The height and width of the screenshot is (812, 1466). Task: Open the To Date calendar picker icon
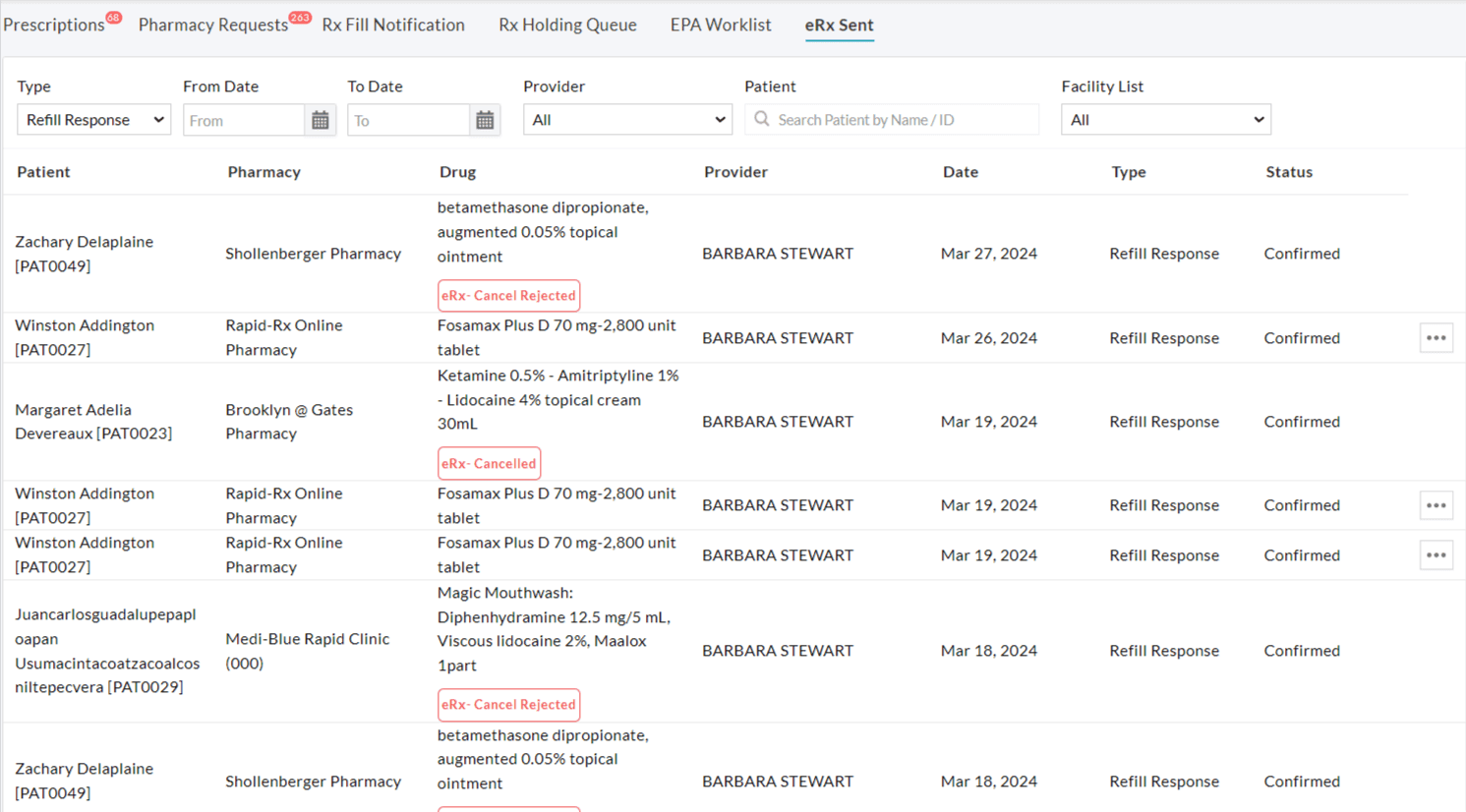[x=485, y=120]
